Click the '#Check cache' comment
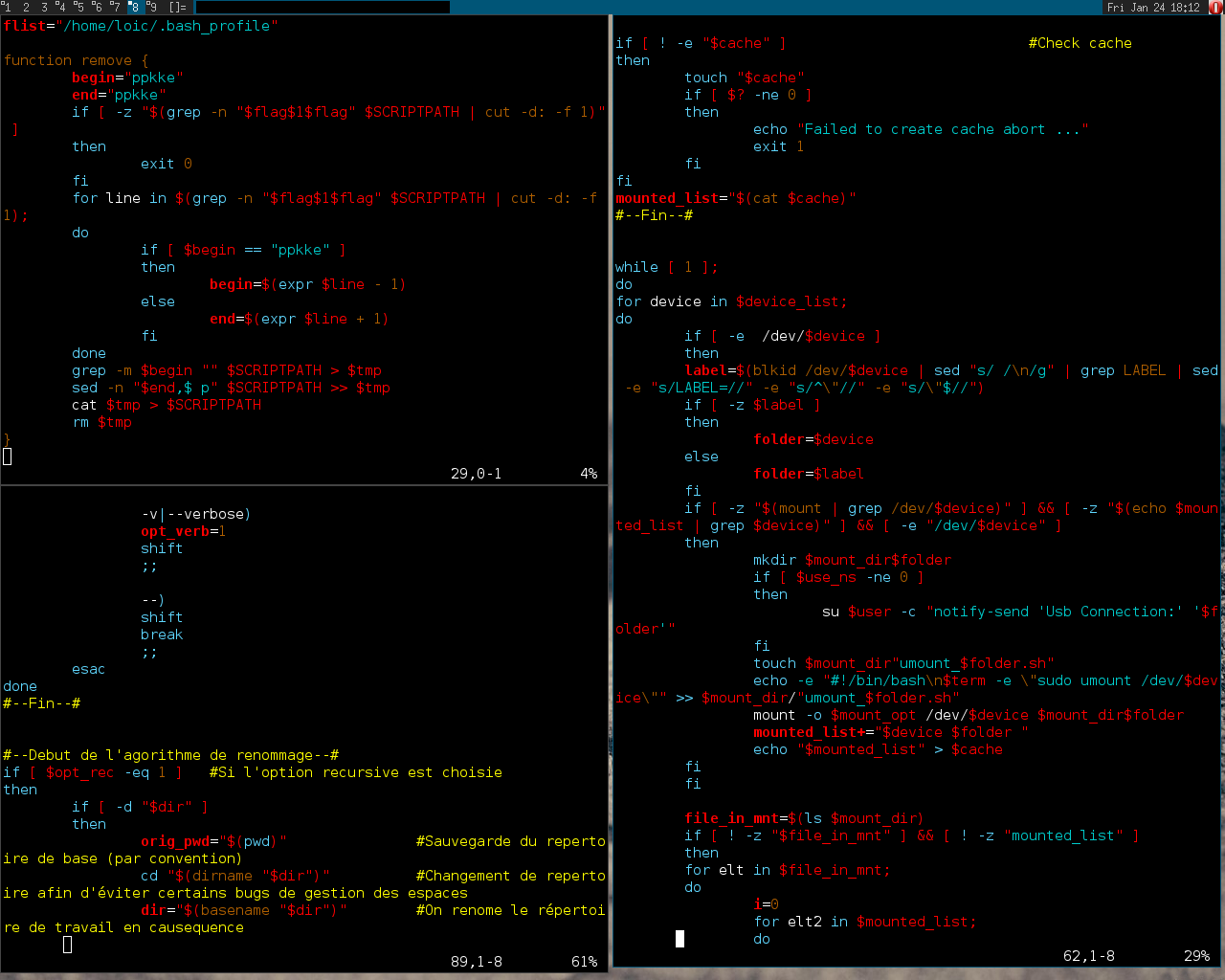Image resolution: width=1225 pixels, height=980 pixels. (1080, 43)
